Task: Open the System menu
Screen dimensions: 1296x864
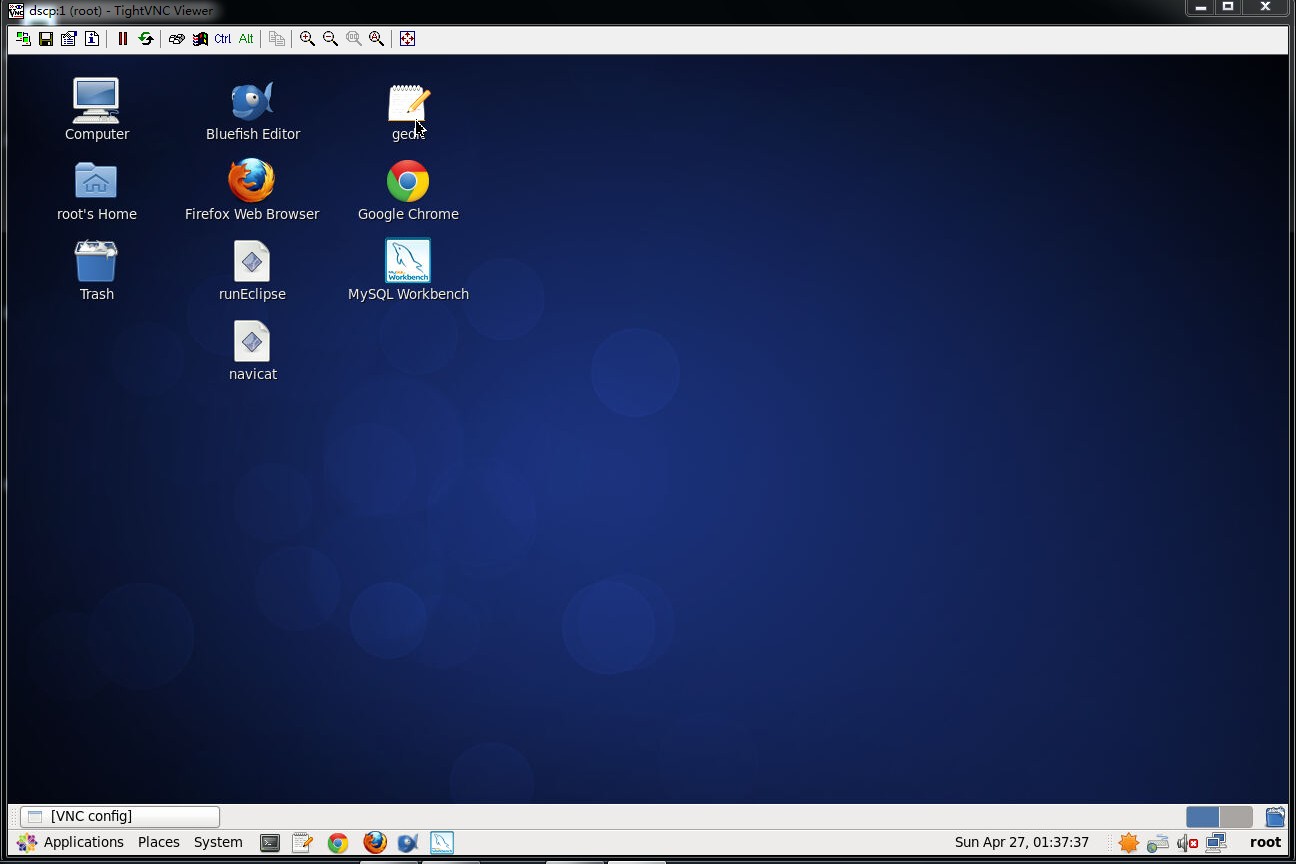Action: 218,842
